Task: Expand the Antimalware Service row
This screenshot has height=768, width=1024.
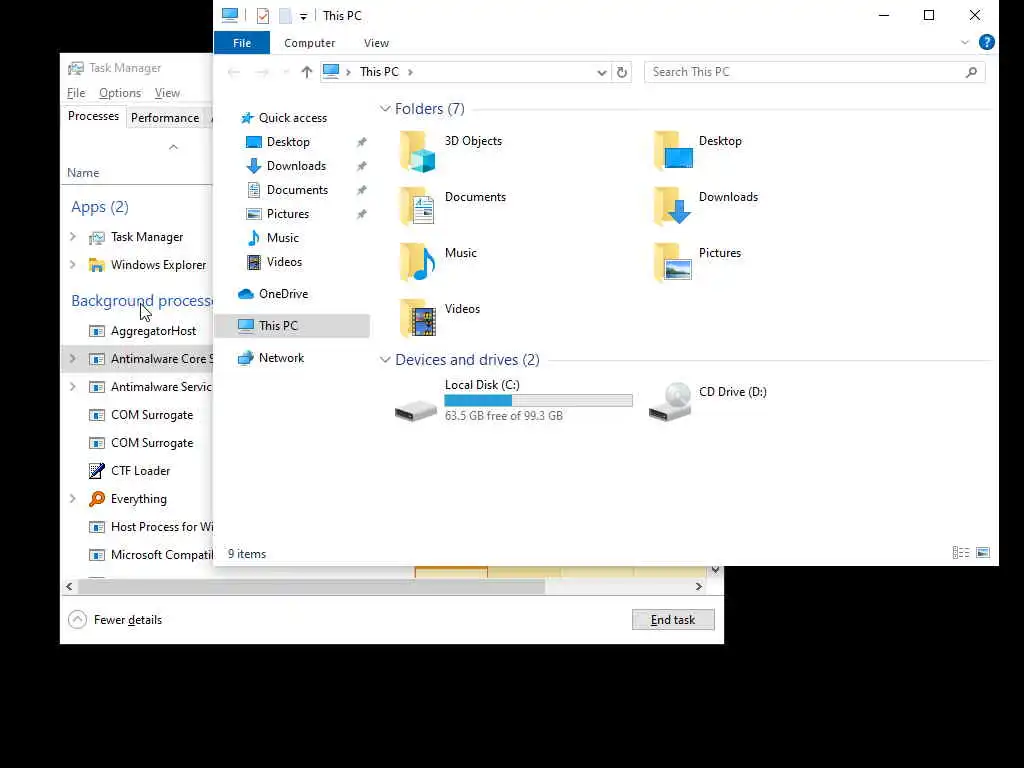Action: point(72,387)
